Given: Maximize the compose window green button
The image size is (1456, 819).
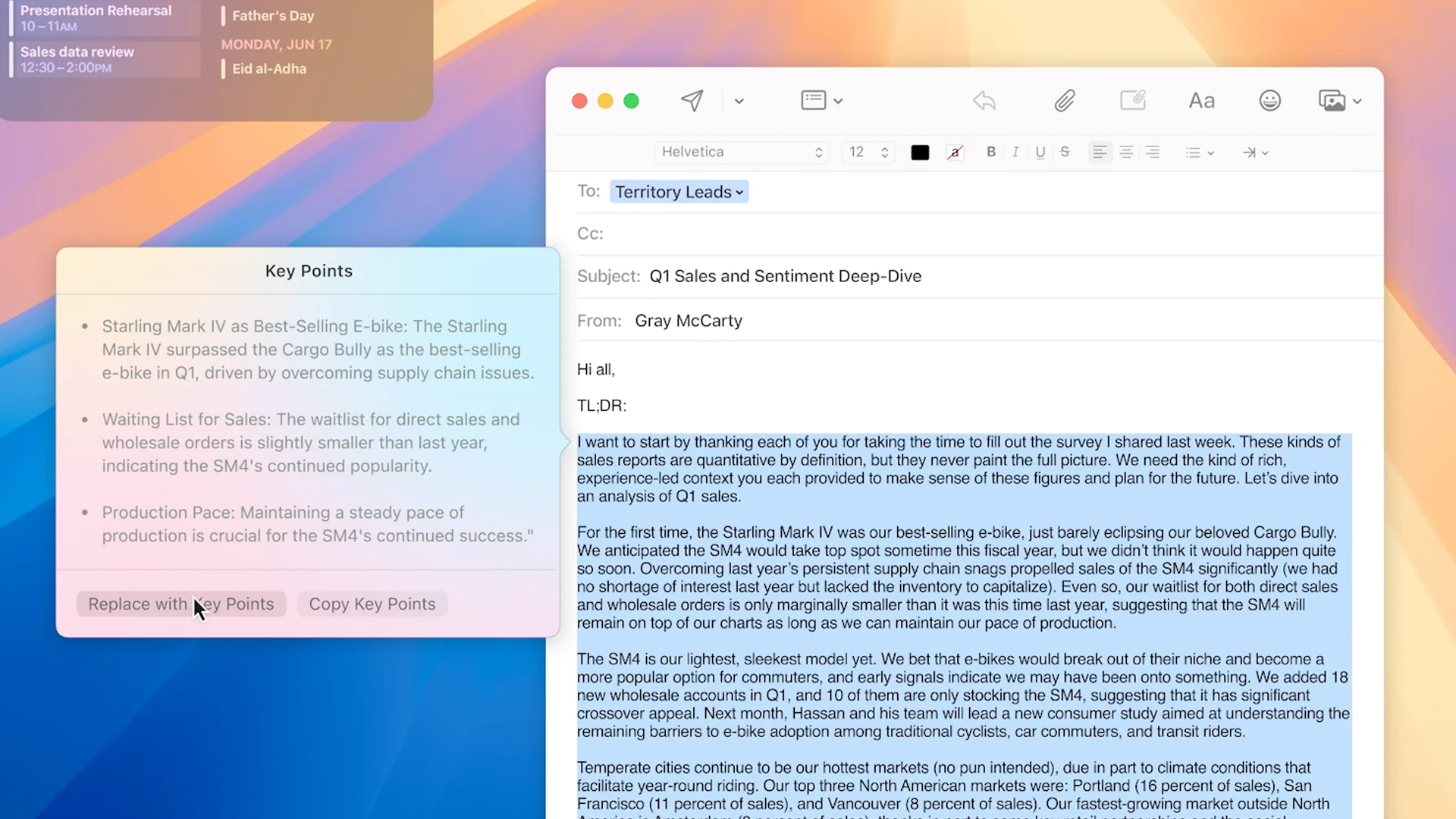Looking at the screenshot, I should click(631, 101).
